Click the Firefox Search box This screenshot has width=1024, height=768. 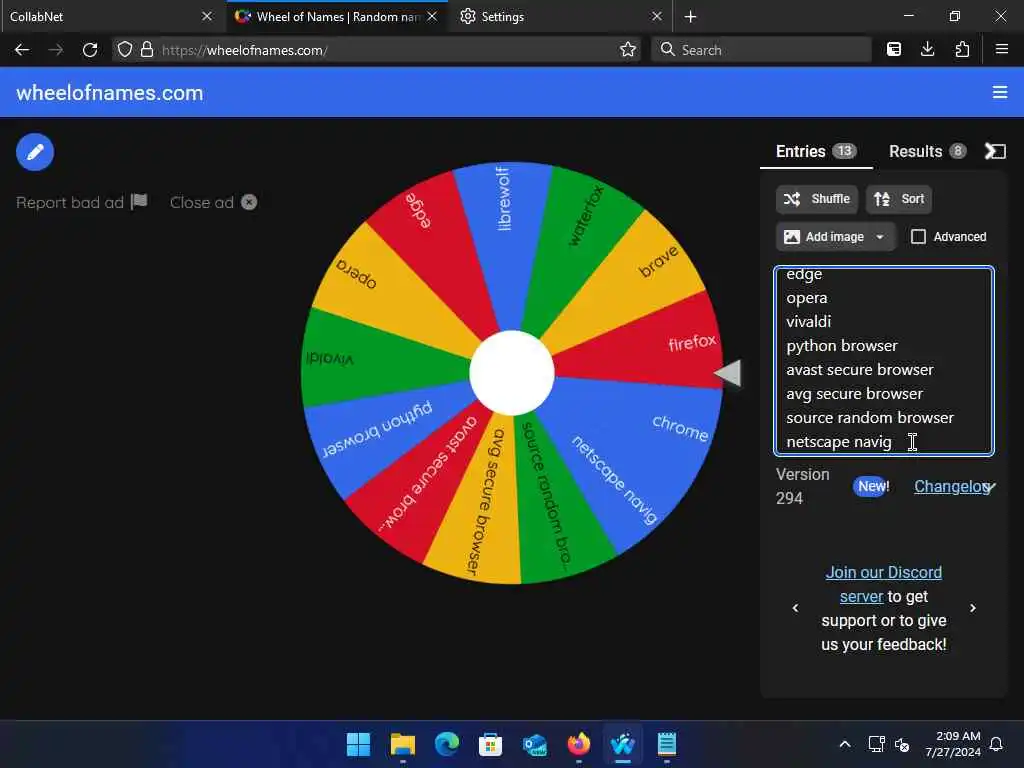[x=761, y=50]
